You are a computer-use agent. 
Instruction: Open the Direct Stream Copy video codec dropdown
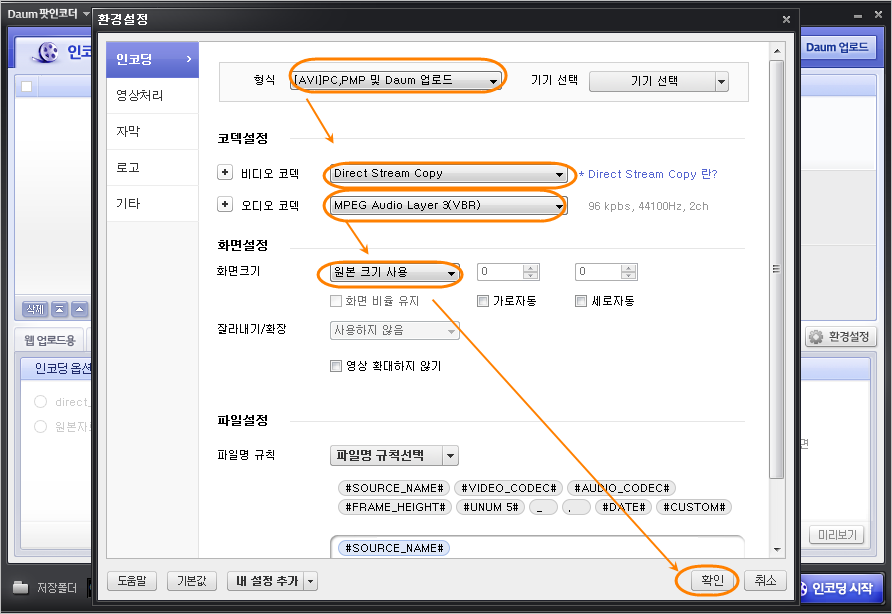448,174
